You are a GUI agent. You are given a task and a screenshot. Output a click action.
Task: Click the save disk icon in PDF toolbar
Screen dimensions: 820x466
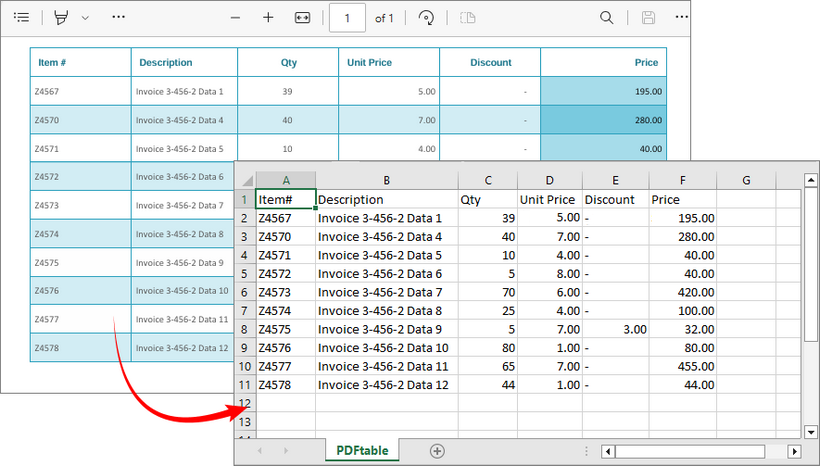click(x=648, y=18)
